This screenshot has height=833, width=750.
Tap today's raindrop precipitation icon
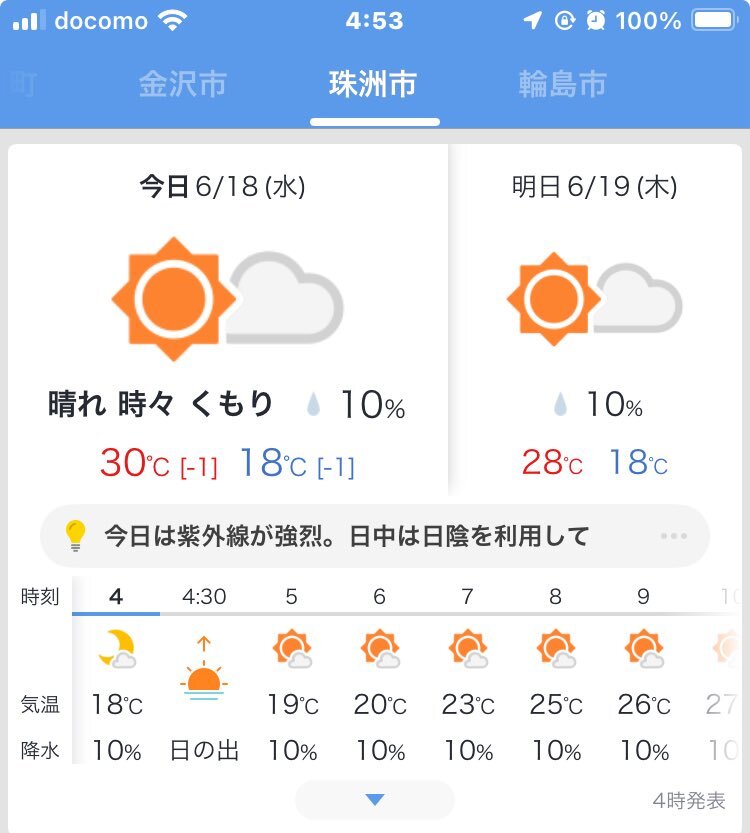coord(313,404)
